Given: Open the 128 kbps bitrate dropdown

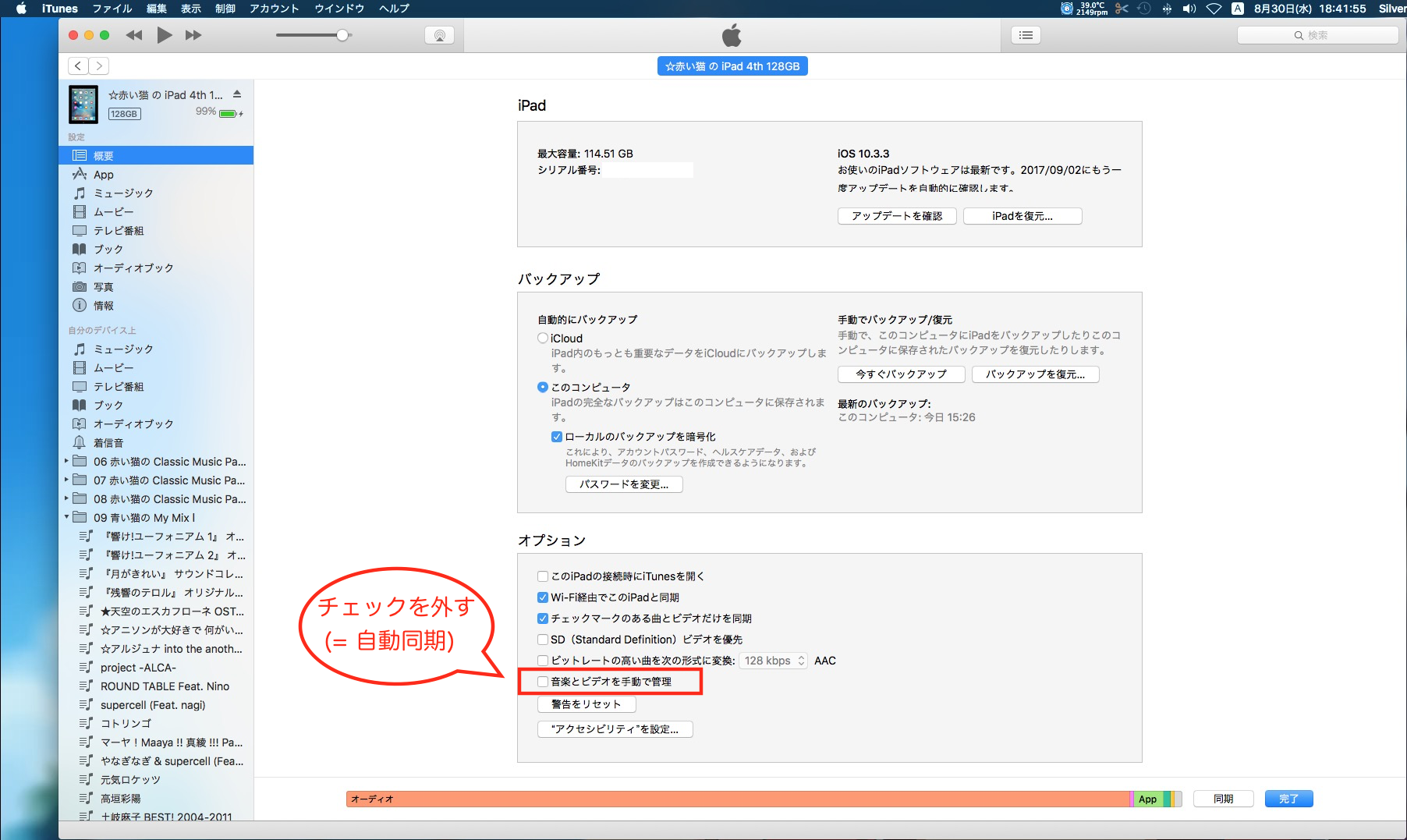Looking at the screenshot, I should (774, 661).
